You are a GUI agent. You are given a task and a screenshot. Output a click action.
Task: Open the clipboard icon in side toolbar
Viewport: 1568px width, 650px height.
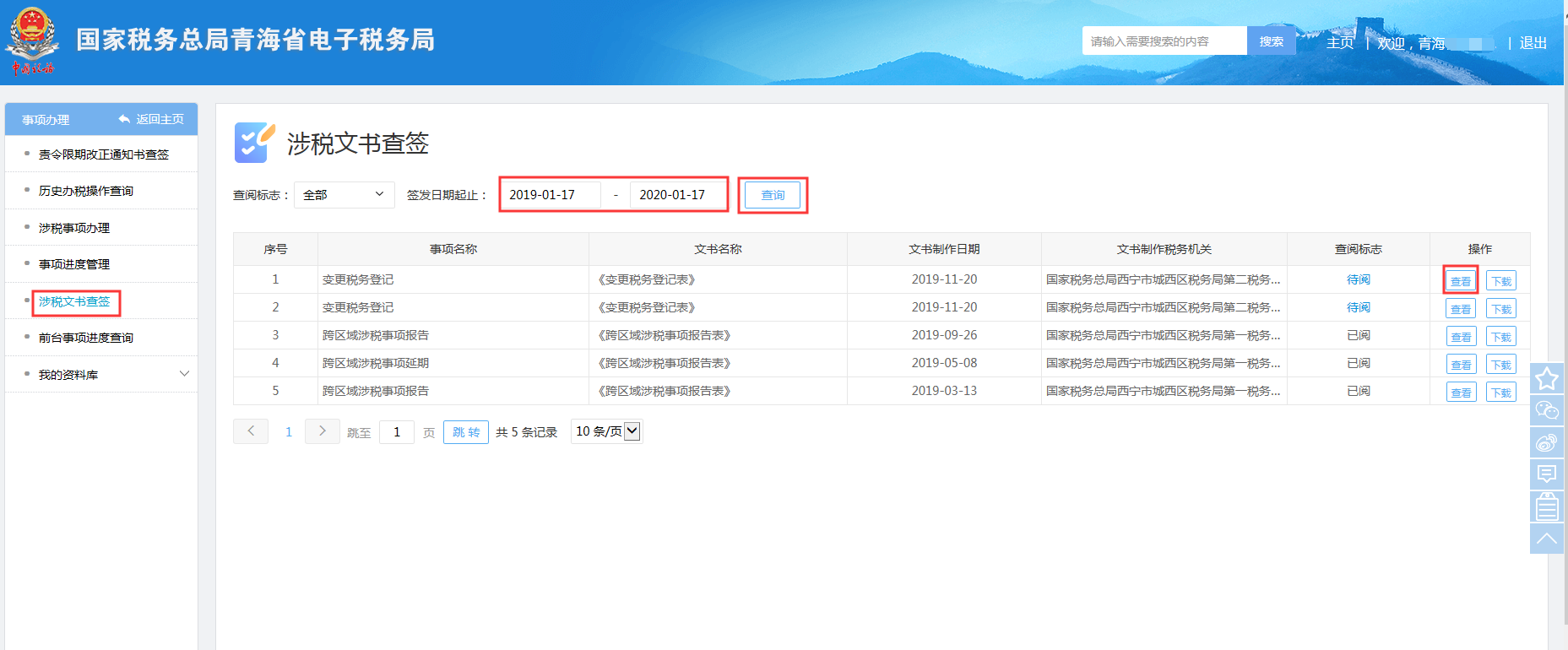pos(1547,506)
